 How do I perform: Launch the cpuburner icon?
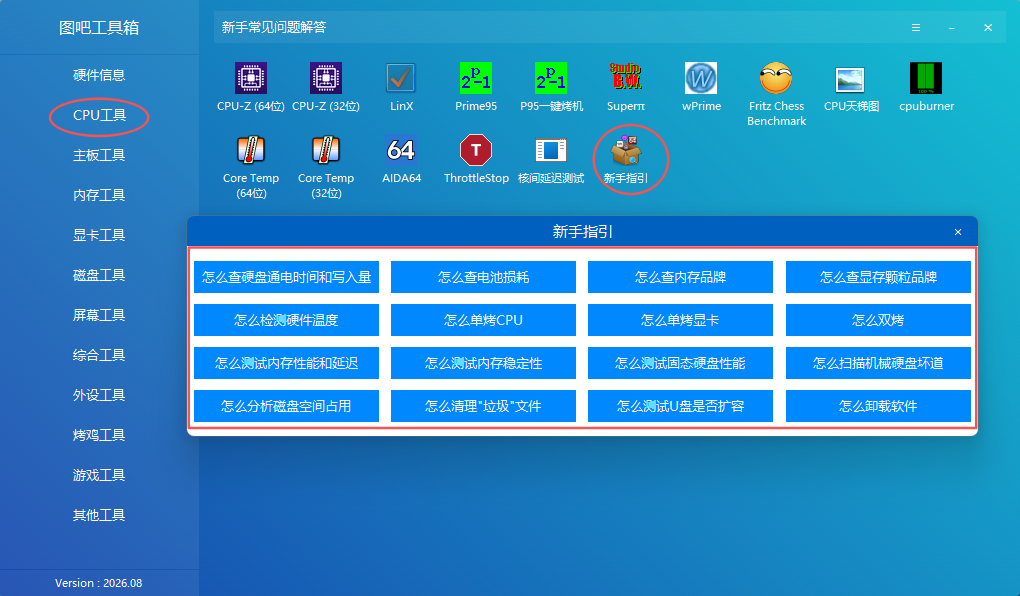pos(926,78)
